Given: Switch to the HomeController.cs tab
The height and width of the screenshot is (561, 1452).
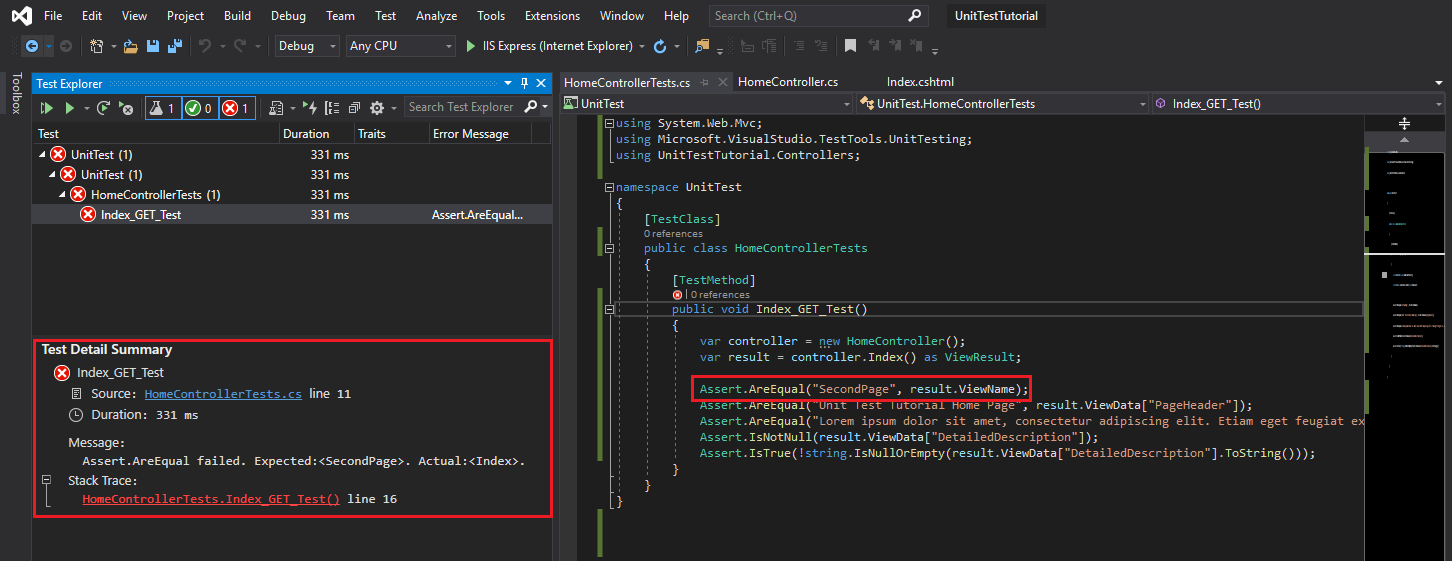Looking at the screenshot, I should (787, 82).
